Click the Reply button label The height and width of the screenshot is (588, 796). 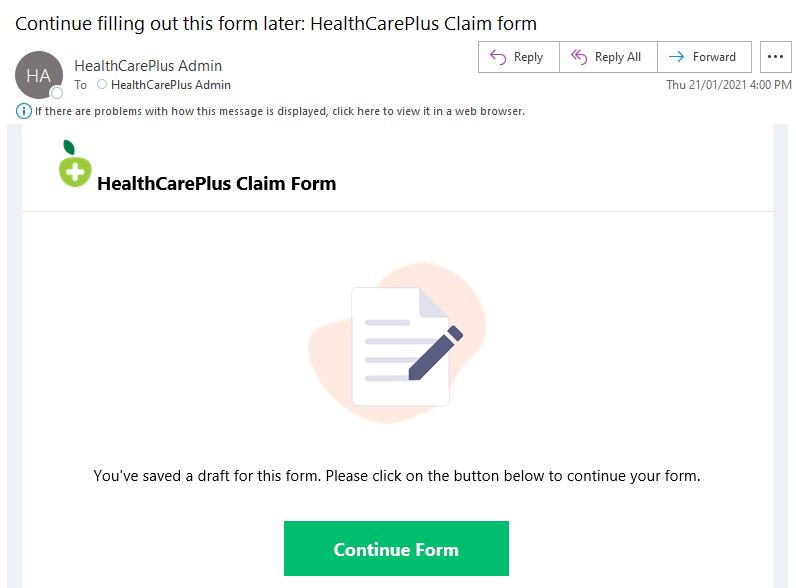coord(528,57)
